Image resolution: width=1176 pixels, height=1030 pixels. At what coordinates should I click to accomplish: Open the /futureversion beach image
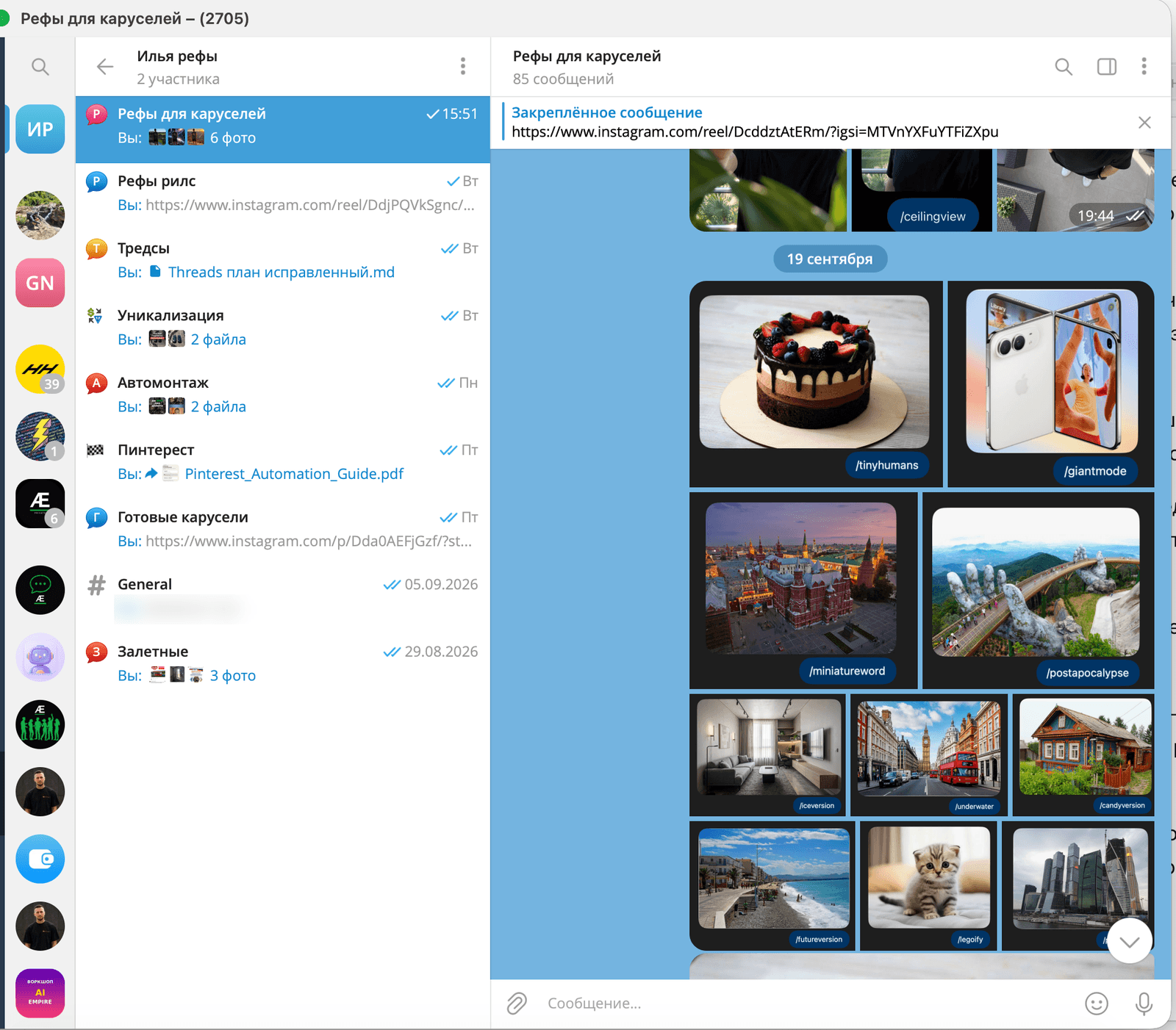pyautogui.click(x=772, y=886)
